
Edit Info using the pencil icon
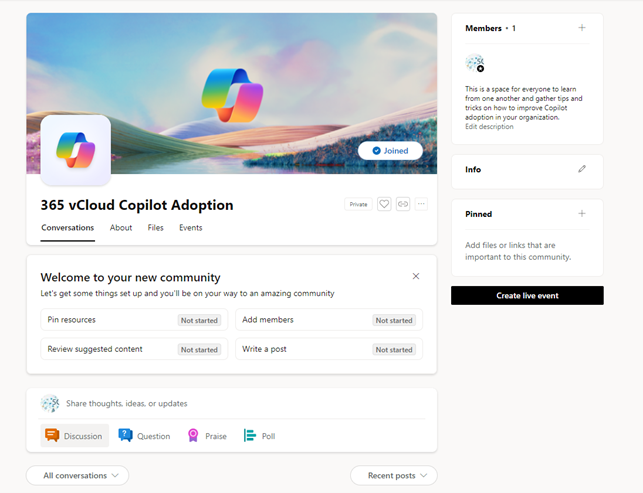point(581,169)
